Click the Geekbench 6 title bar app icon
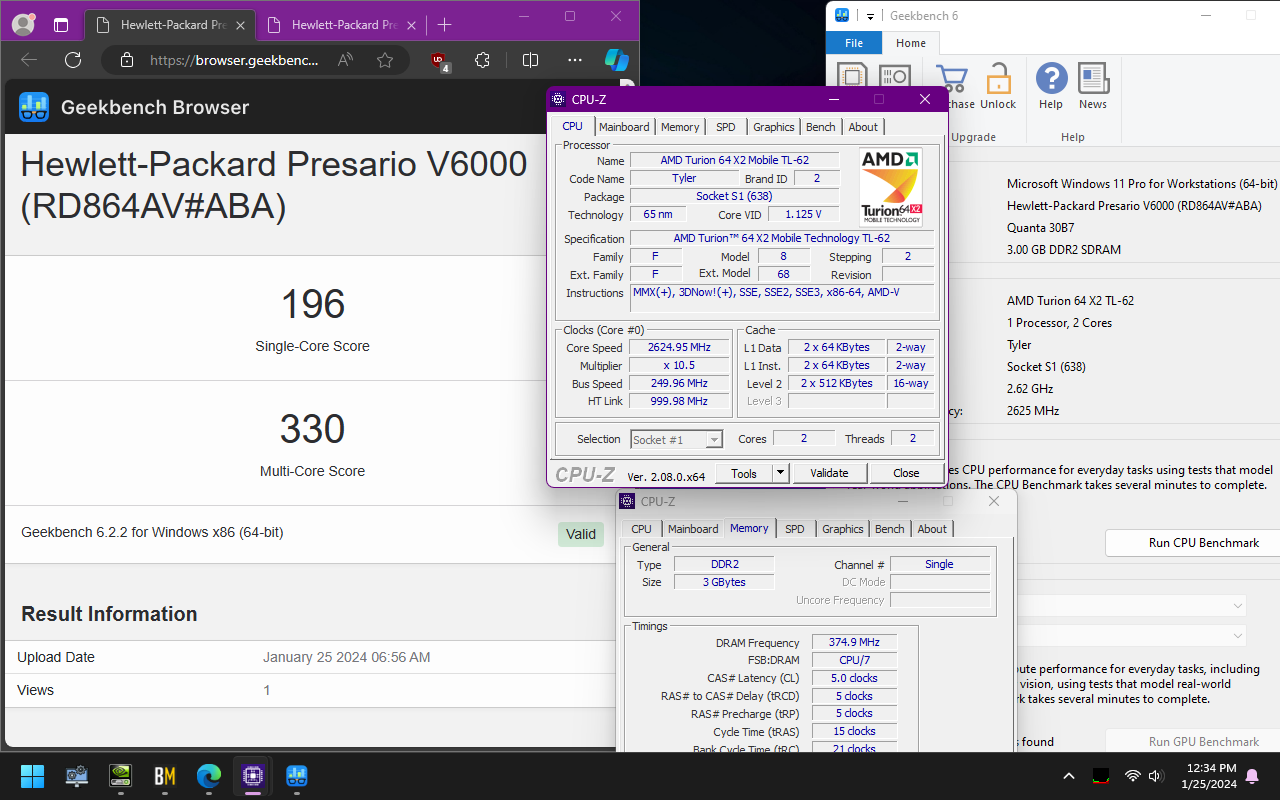This screenshot has width=1280, height=800. coord(843,15)
